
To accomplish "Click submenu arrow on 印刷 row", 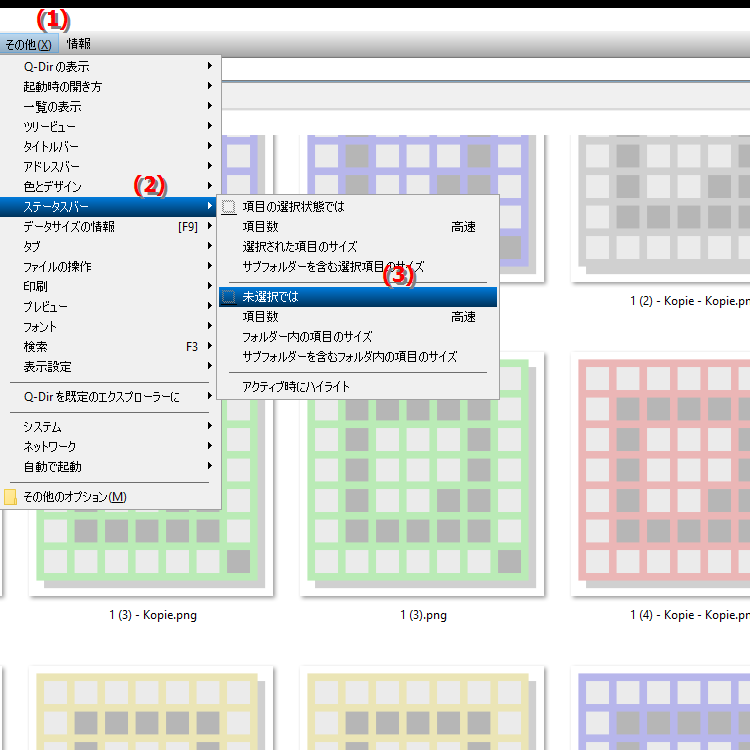I will click(210, 286).
